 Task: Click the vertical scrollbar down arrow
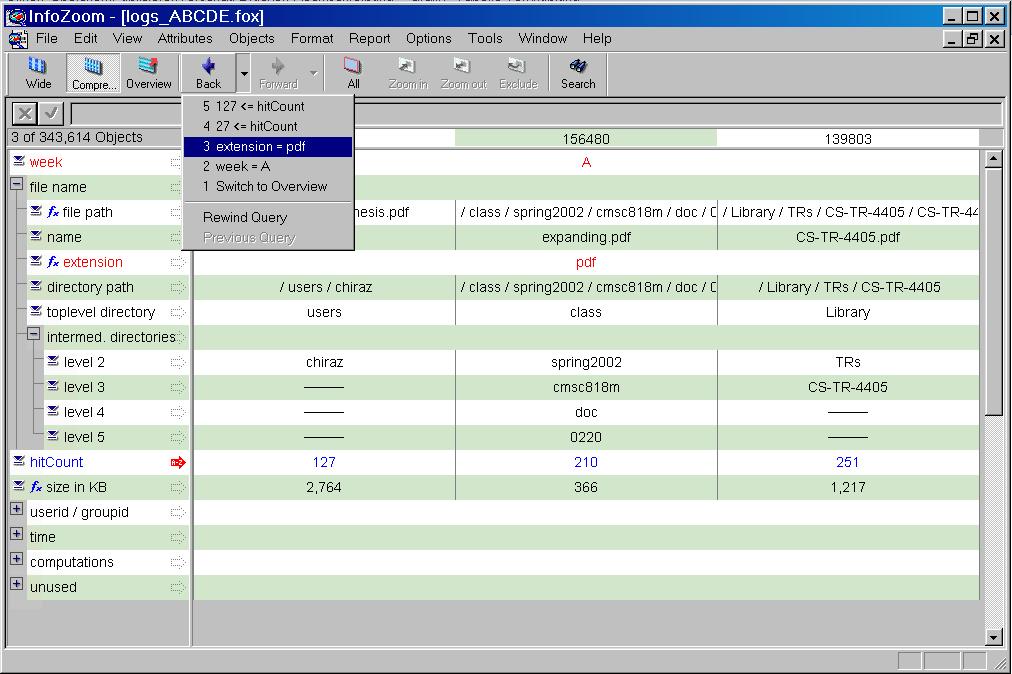993,637
